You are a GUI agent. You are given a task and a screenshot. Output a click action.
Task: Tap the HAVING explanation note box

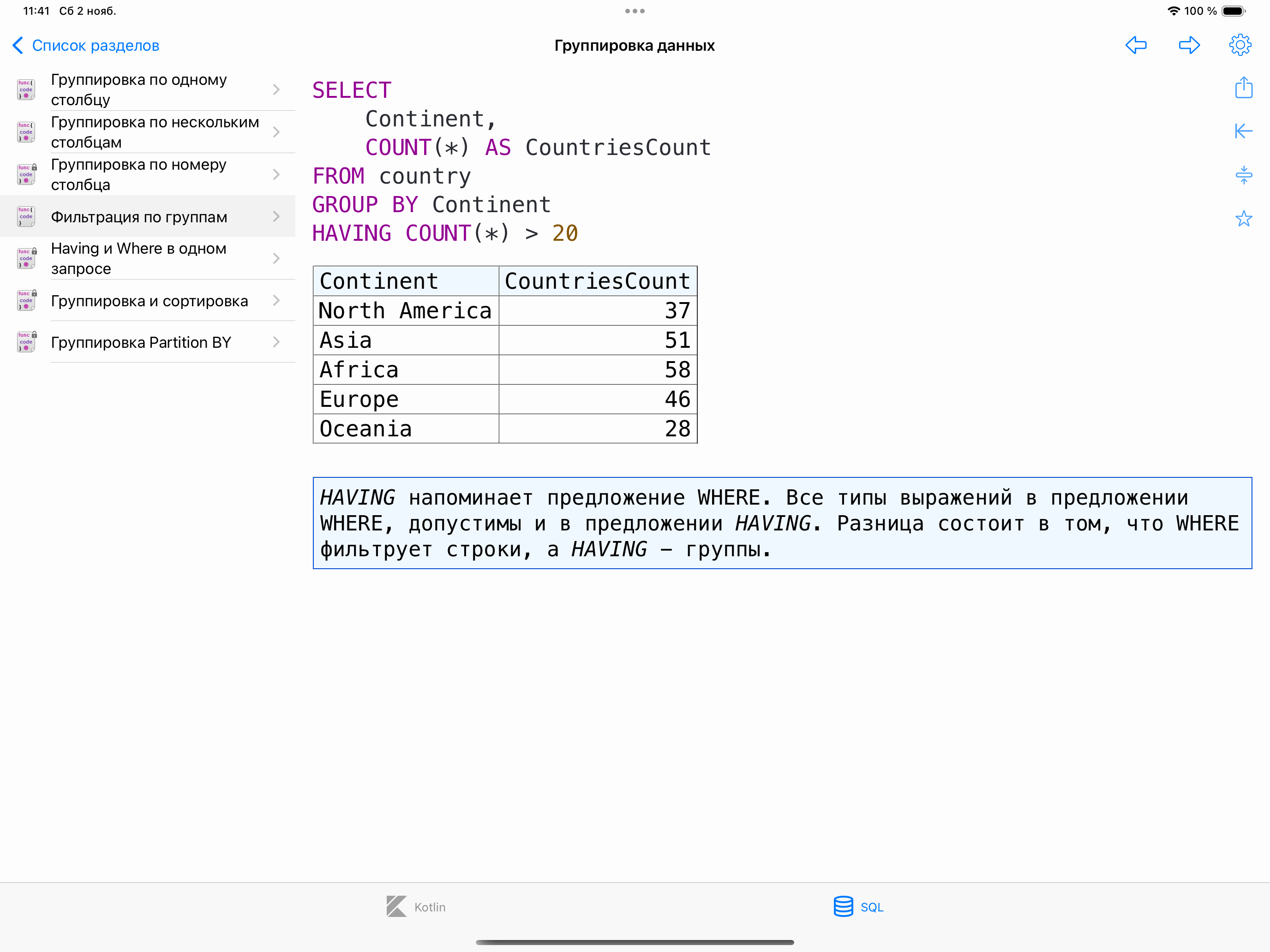coord(782,523)
